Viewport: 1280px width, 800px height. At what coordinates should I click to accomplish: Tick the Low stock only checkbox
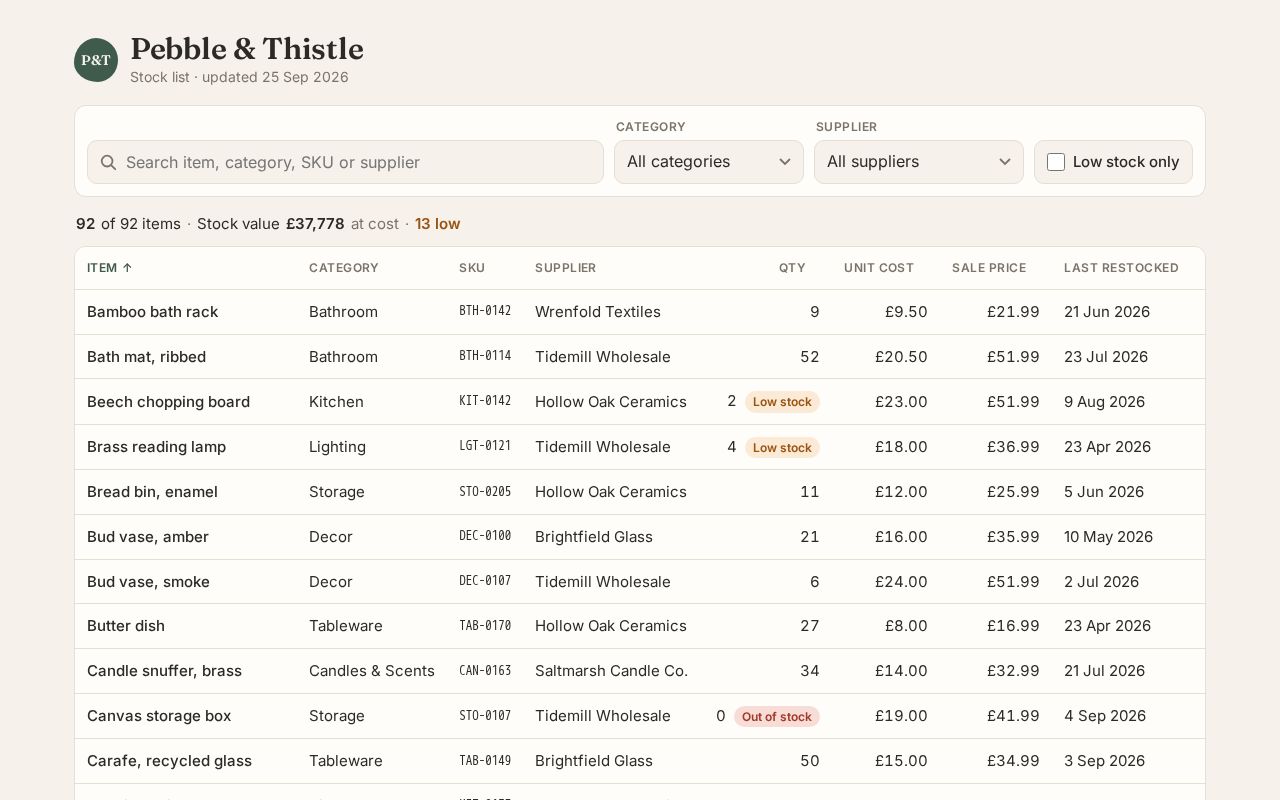pos(1056,162)
